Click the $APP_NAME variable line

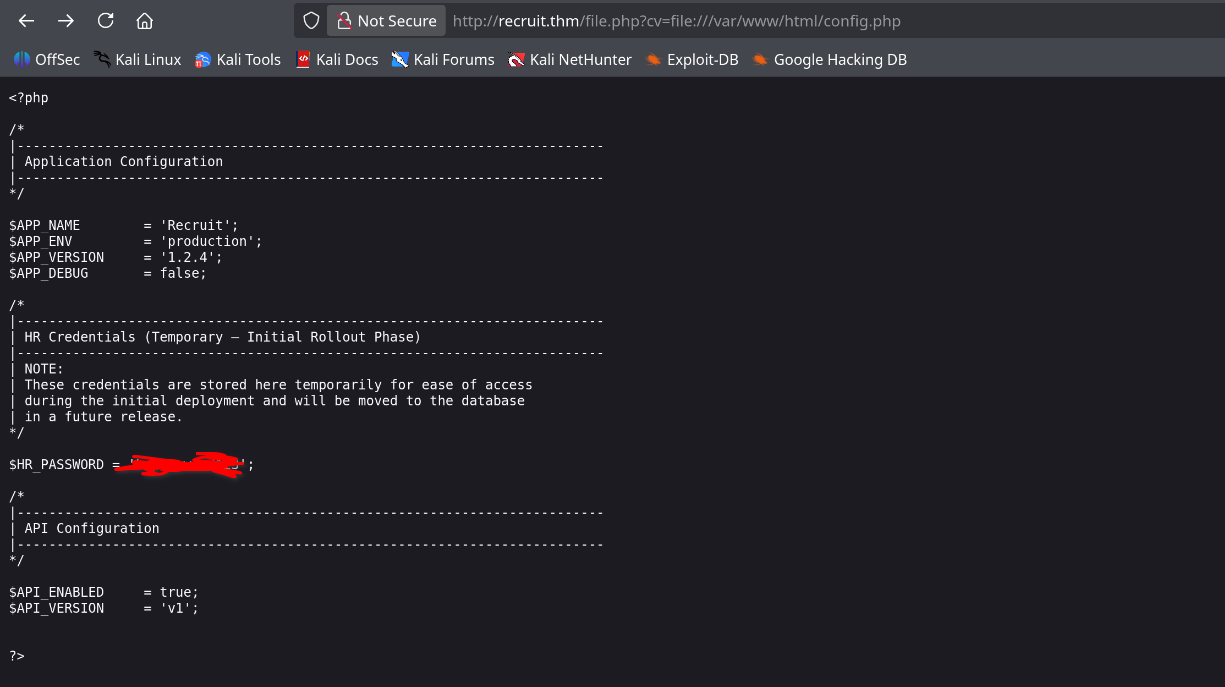point(124,225)
